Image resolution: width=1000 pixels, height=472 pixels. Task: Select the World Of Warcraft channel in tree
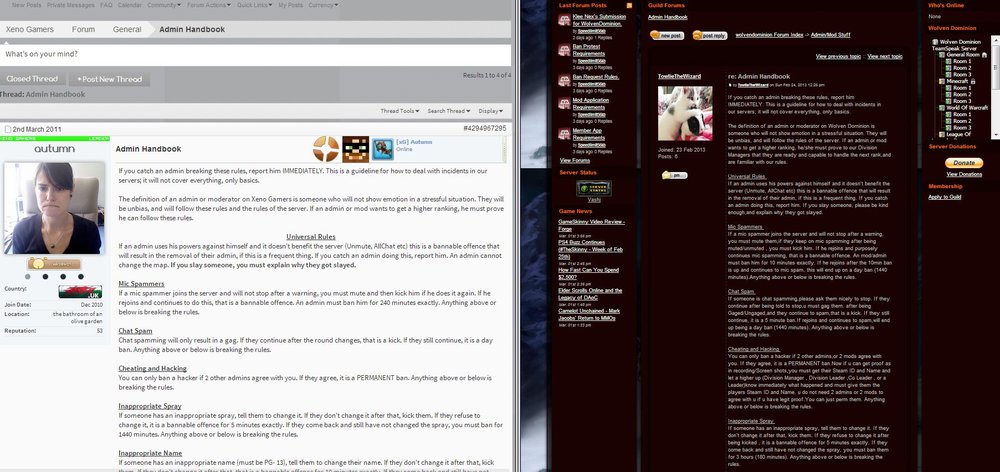tap(966, 108)
